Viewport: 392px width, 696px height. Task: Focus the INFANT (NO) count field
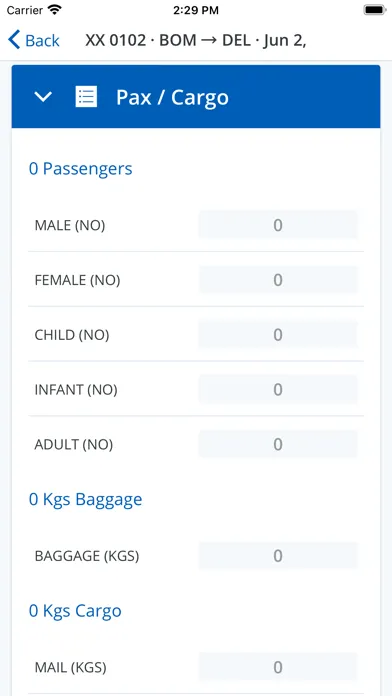point(278,390)
